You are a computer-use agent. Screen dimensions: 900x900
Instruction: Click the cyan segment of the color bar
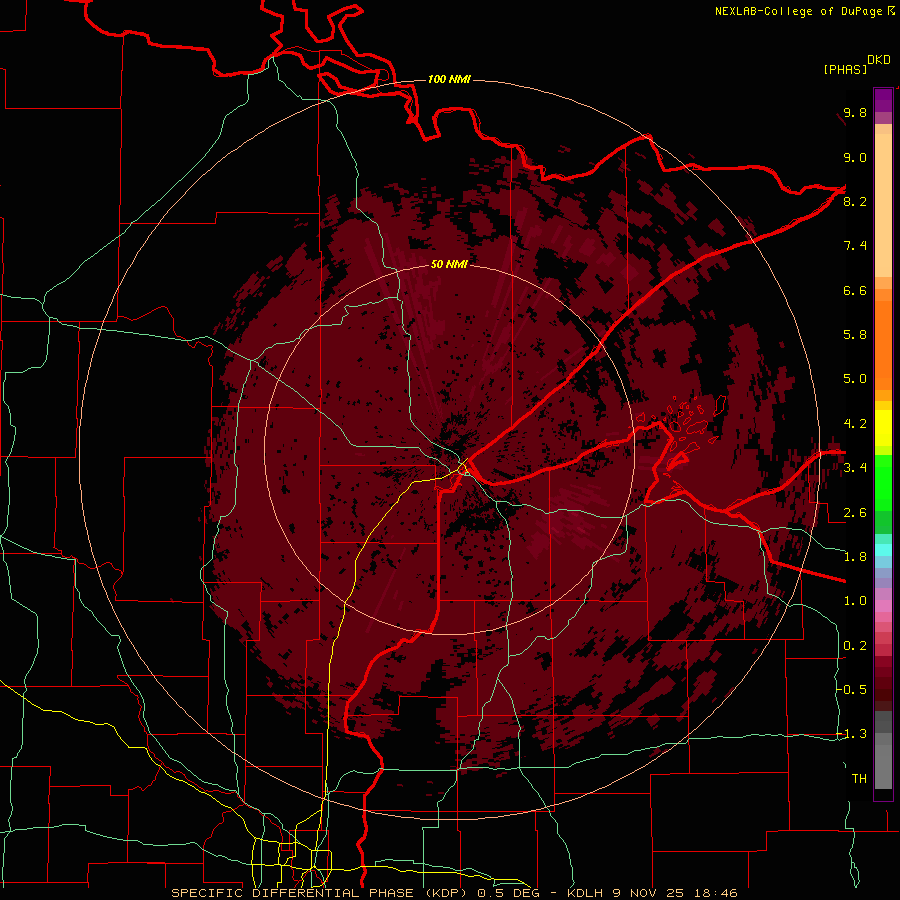pos(883,550)
